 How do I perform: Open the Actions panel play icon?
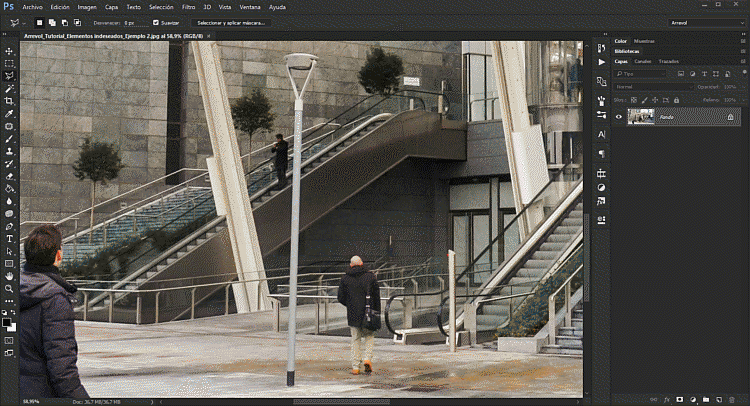tap(601, 62)
